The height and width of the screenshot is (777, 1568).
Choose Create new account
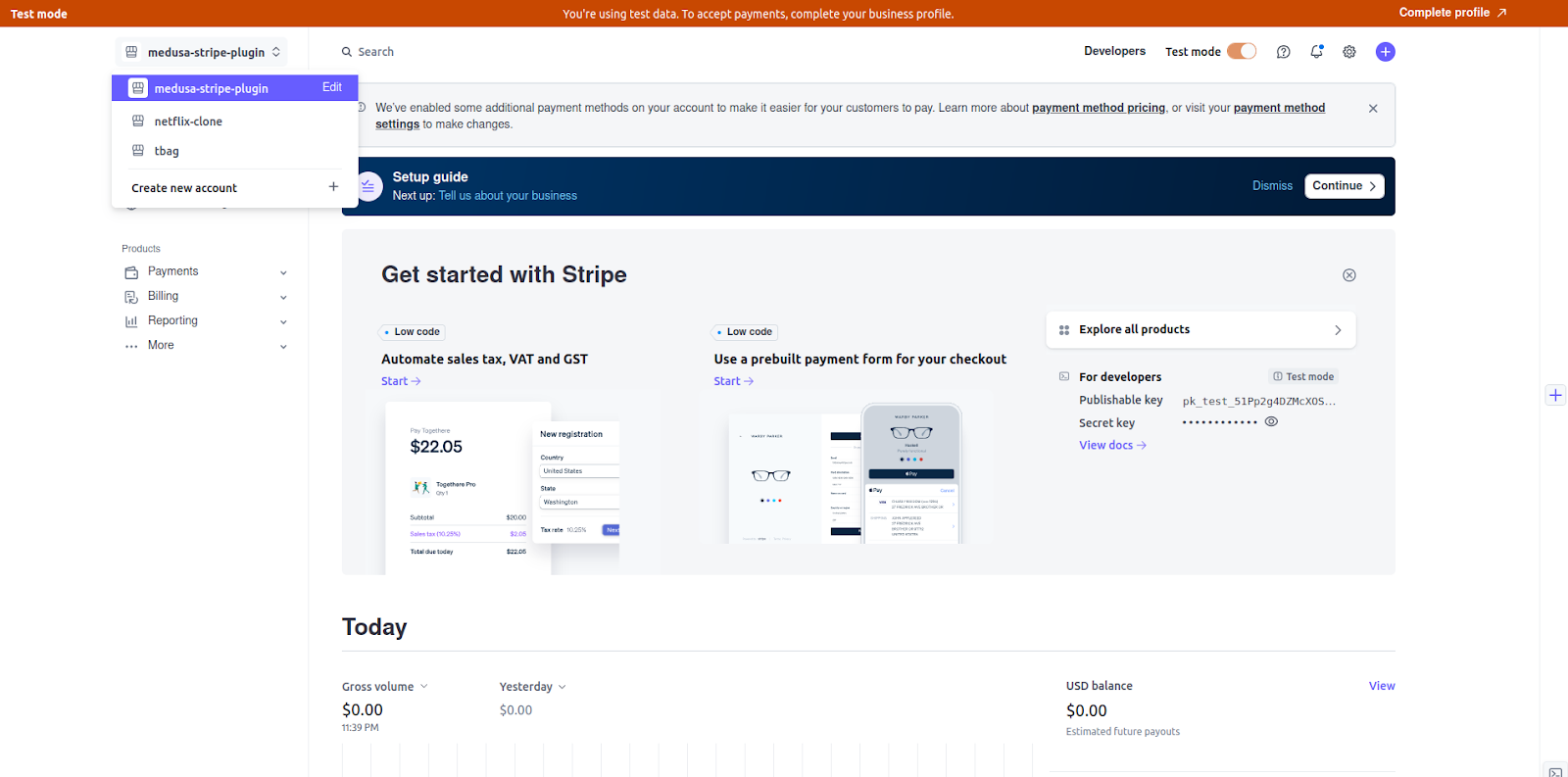click(x=234, y=187)
